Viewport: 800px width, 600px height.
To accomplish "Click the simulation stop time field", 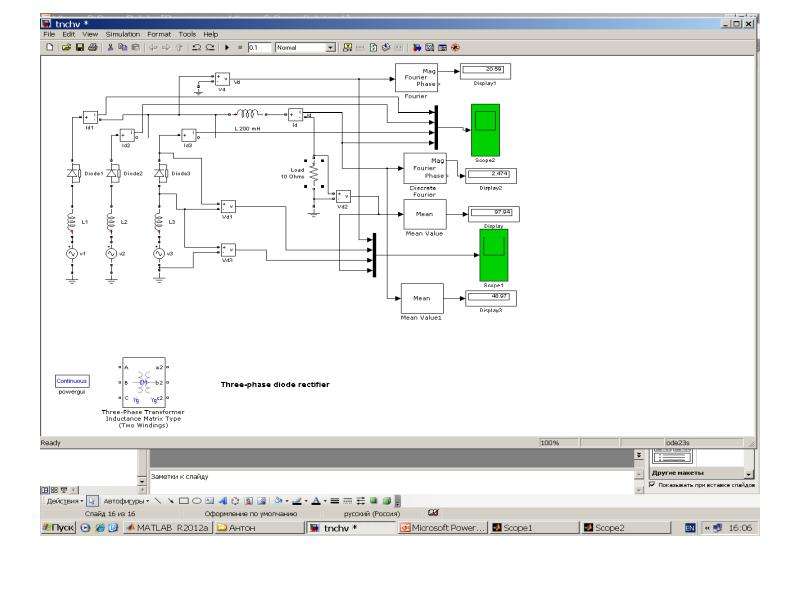I will tap(259, 47).
